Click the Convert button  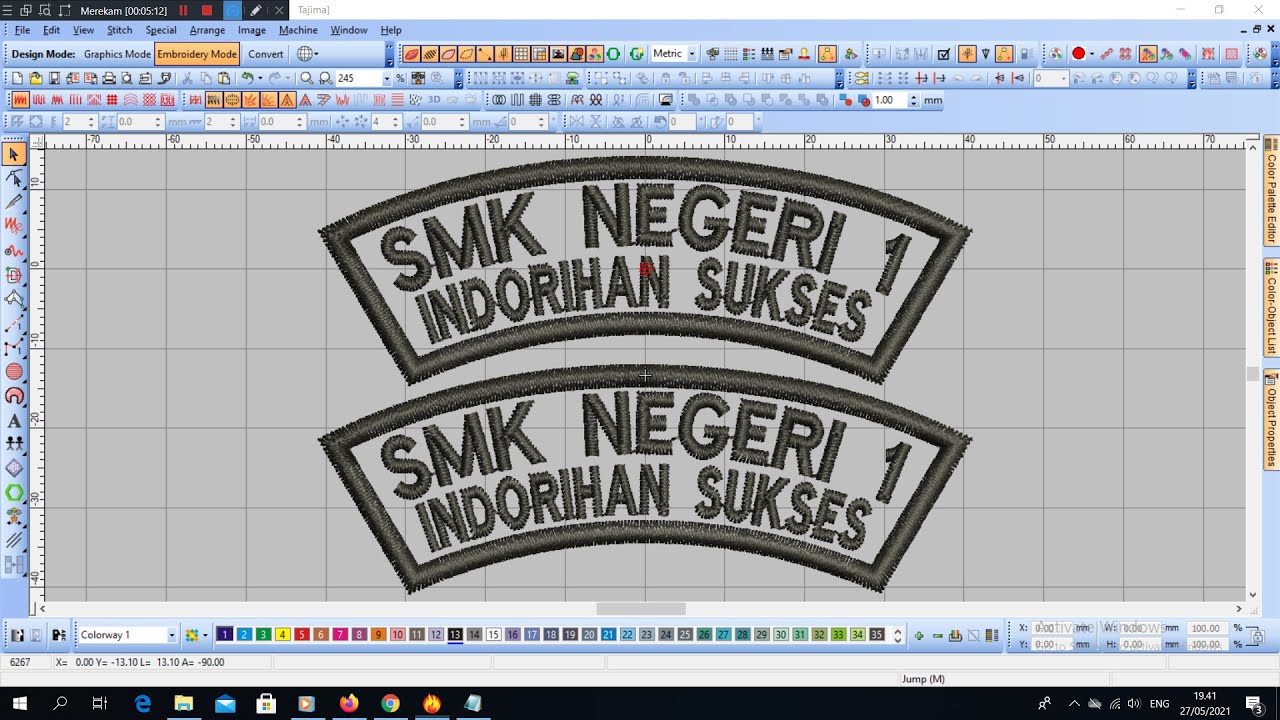pos(265,54)
